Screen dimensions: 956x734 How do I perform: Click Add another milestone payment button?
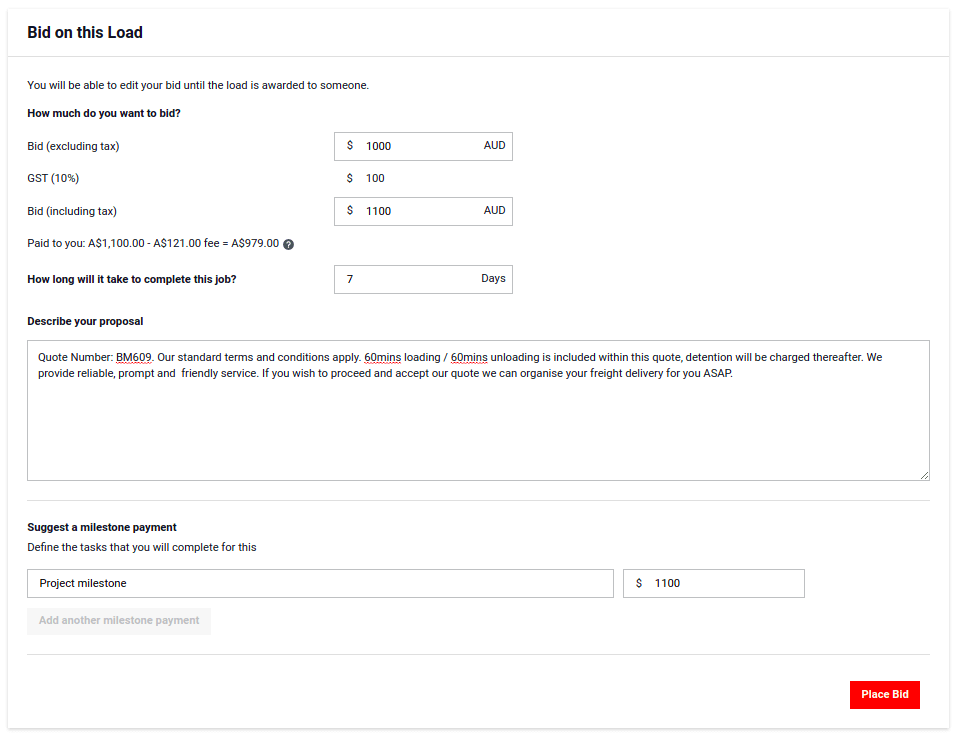119,621
